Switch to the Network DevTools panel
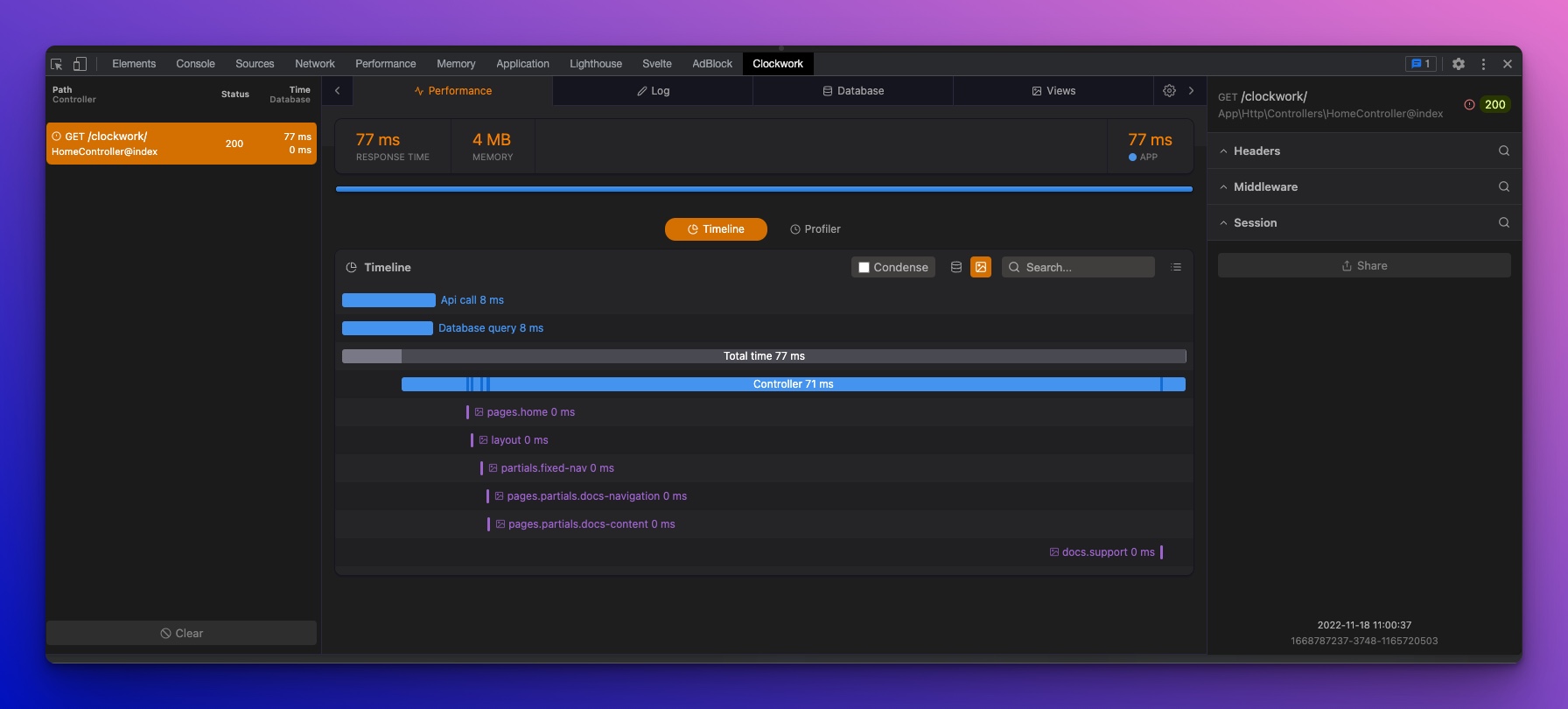The width and height of the screenshot is (1568, 709). 315,64
